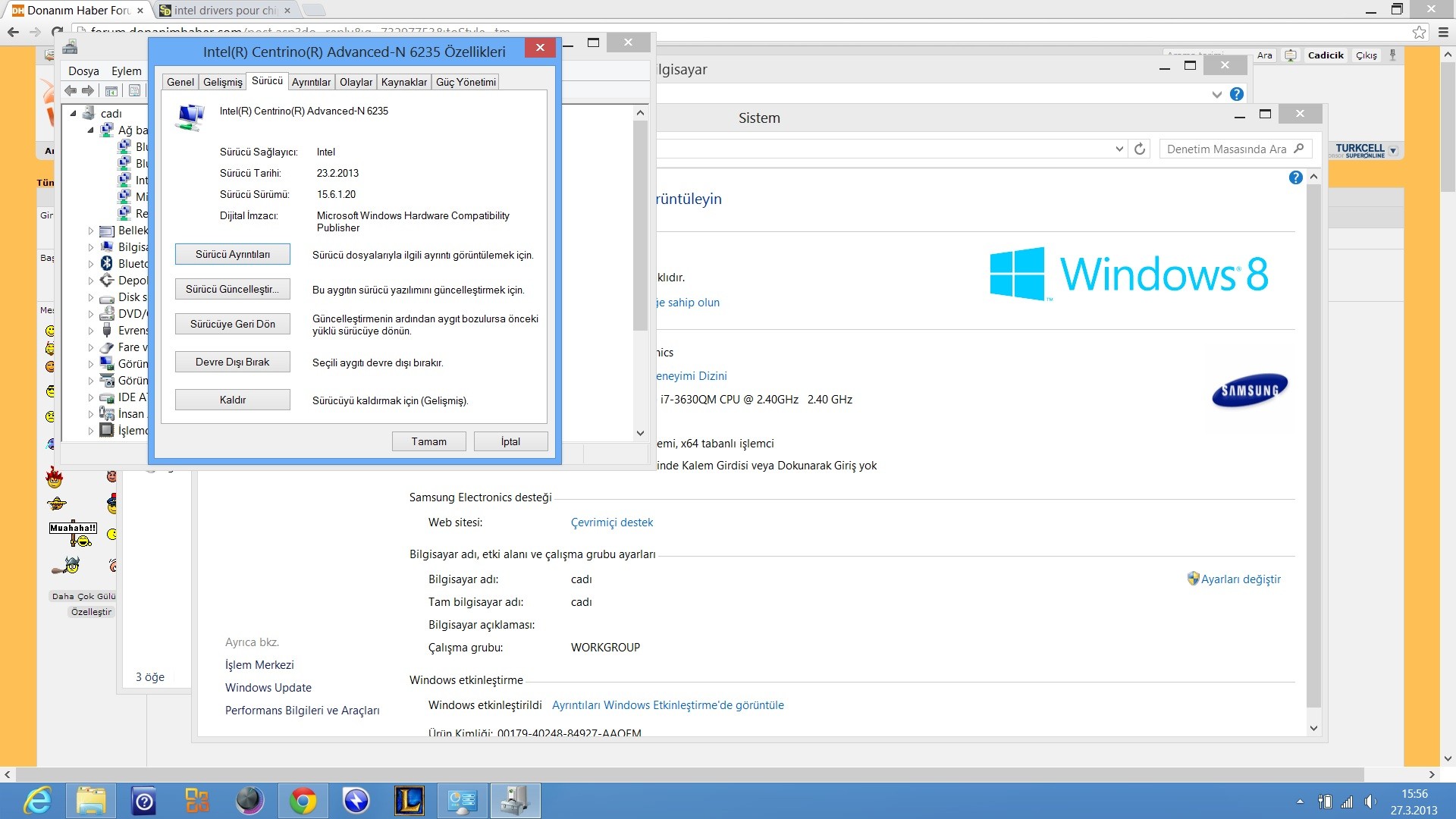Click the help icon in Bilgisayar window
Screen dimensions: 1456x819
(1237, 94)
